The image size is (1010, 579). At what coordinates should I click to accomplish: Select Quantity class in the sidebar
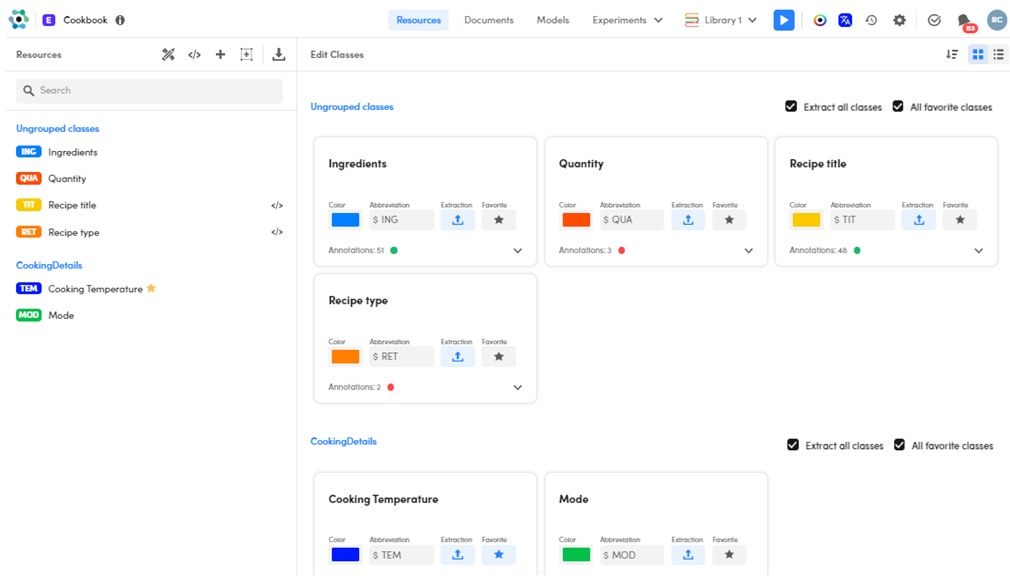pos(67,179)
